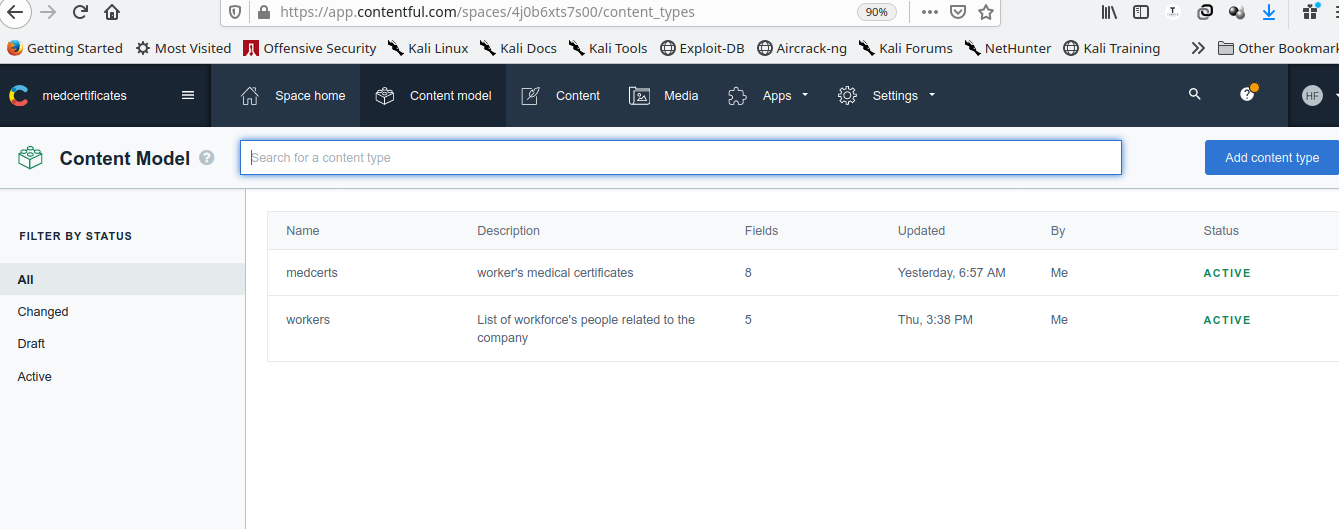Click the browser back arrow
1339x529 pixels.
pos(14,12)
